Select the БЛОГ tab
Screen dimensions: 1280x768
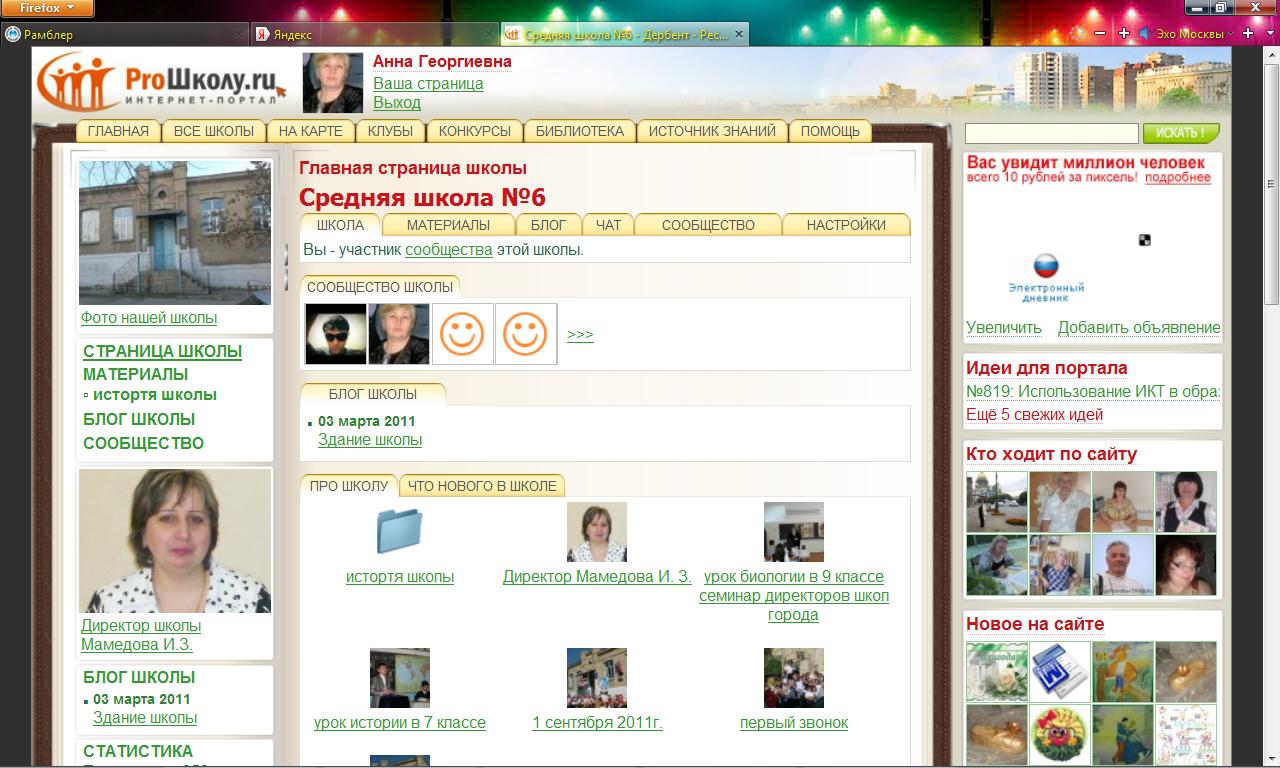tap(548, 225)
